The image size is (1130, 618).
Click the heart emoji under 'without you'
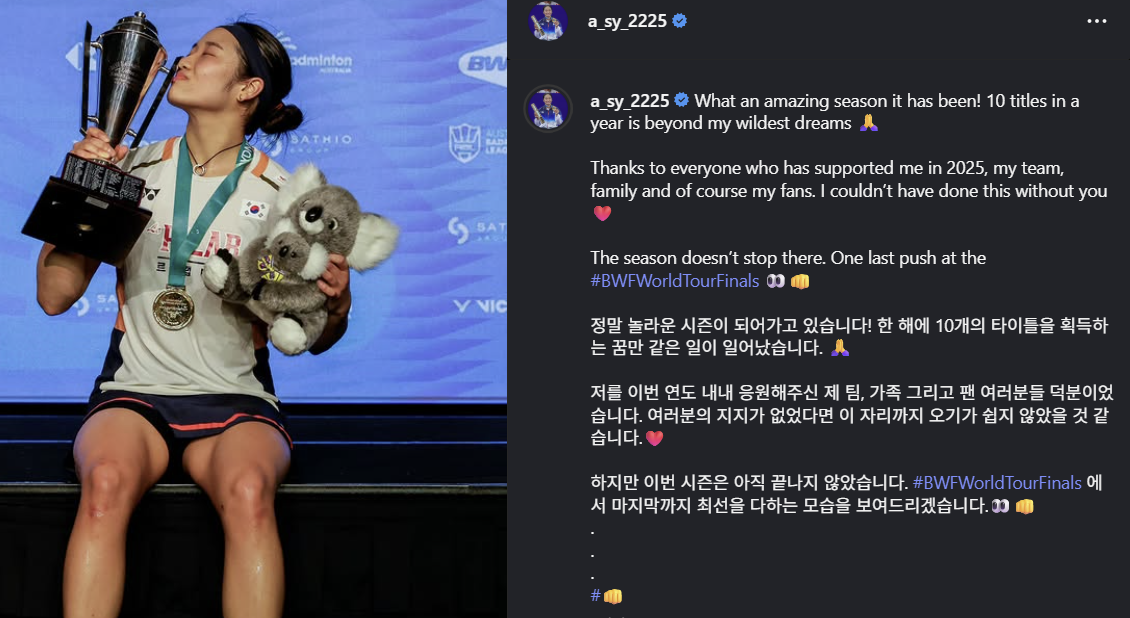coord(602,213)
